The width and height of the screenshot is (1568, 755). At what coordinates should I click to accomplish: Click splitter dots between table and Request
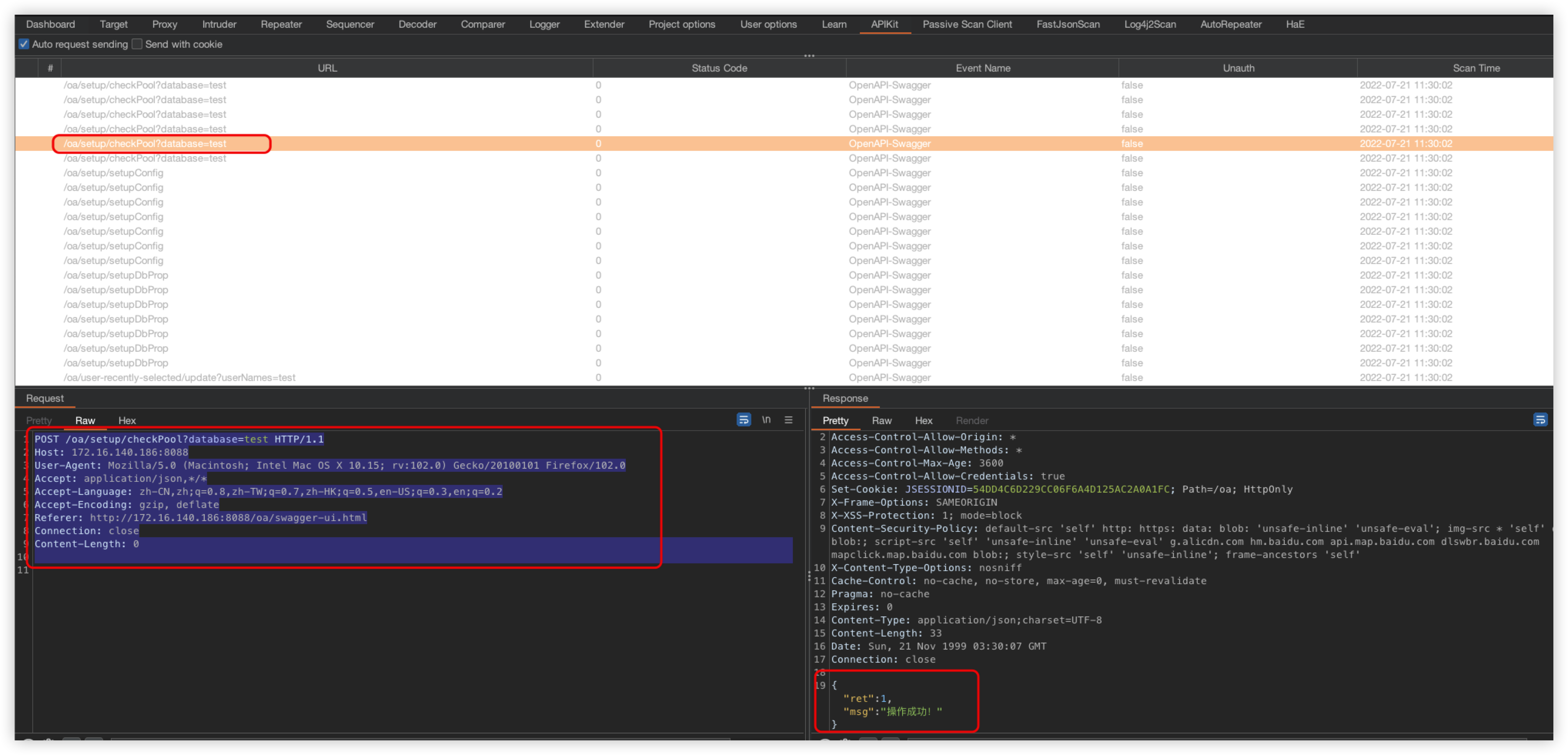[x=809, y=388]
